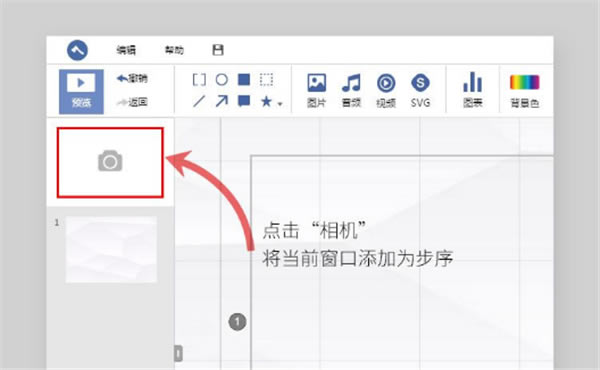Click the redo (返回) button
Screen dimensions: 600x370
132,102
